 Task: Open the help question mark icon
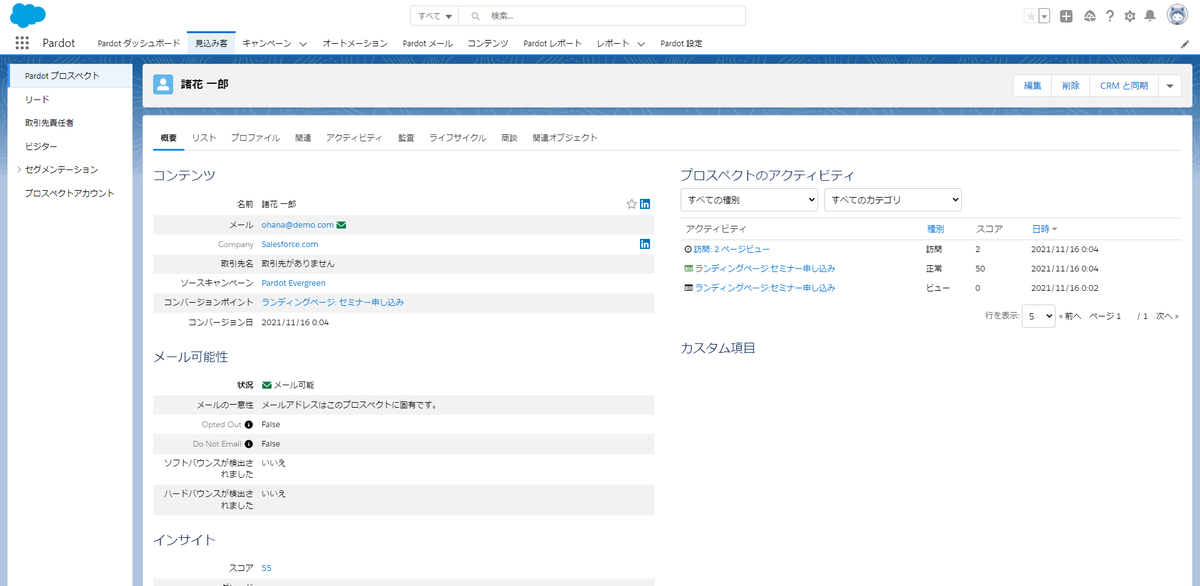(1110, 16)
